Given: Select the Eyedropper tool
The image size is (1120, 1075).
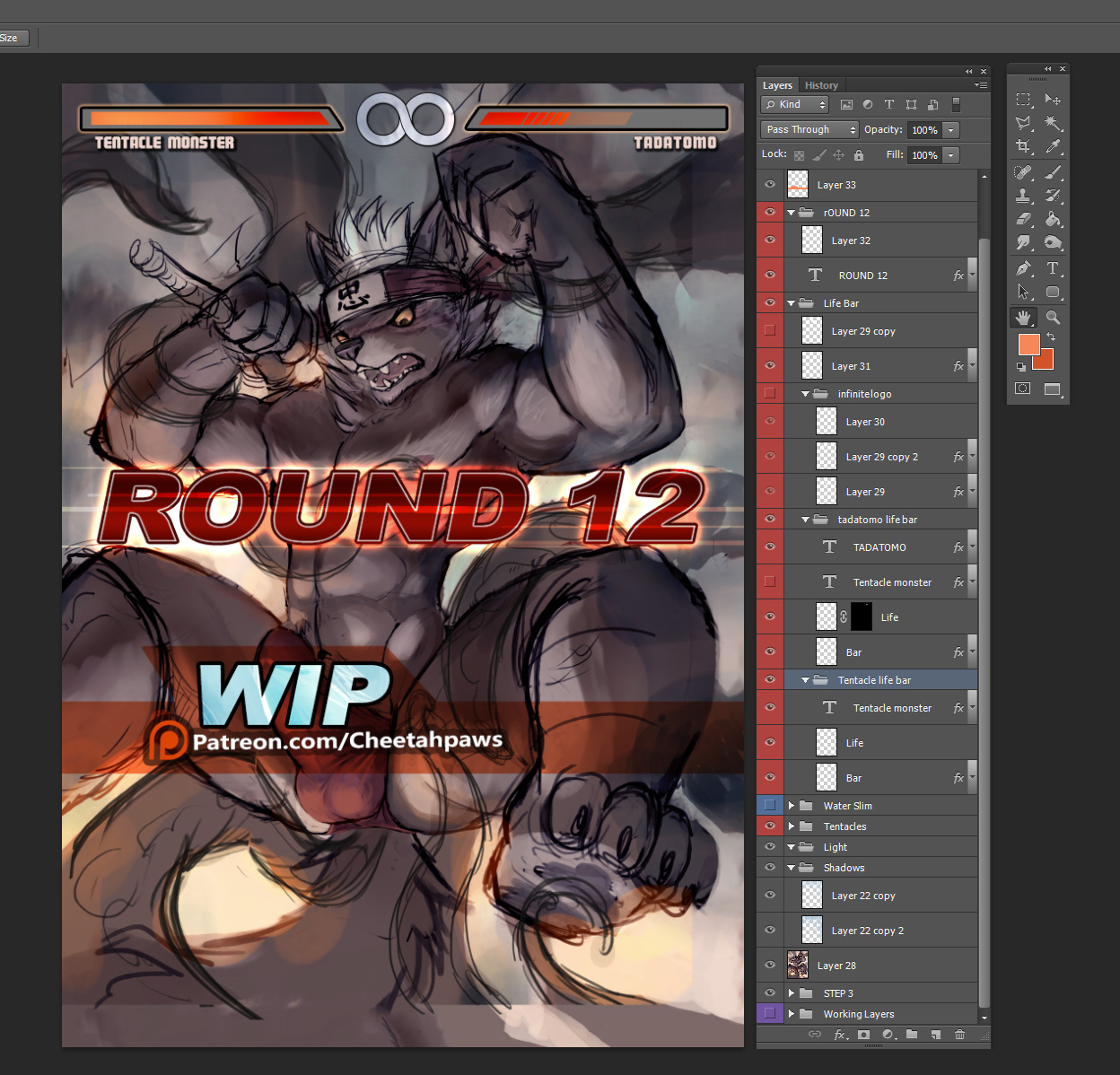Looking at the screenshot, I should (x=1053, y=146).
